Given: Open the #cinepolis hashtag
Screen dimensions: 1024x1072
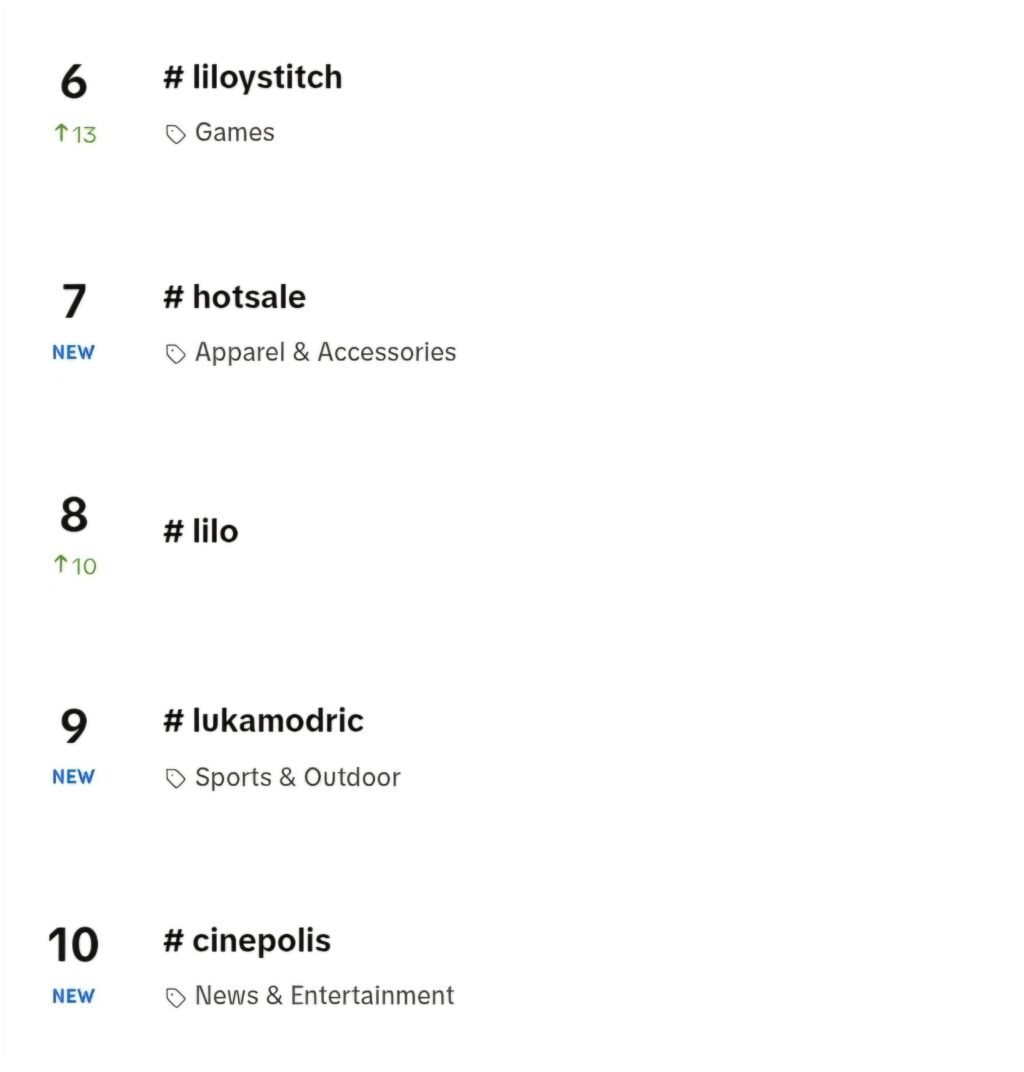Looking at the screenshot, I should pos(247,941).
